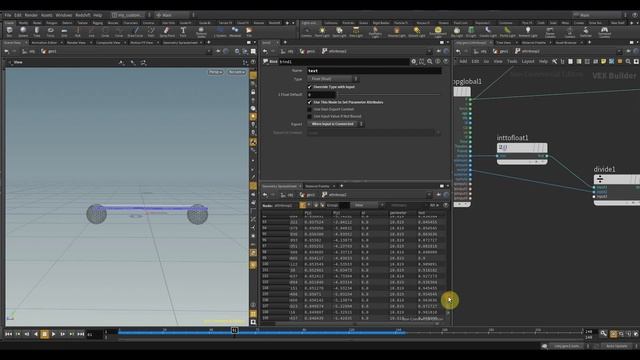Jump to the first frame
This screenshot has height=360, width=640.
coord(9,334)
